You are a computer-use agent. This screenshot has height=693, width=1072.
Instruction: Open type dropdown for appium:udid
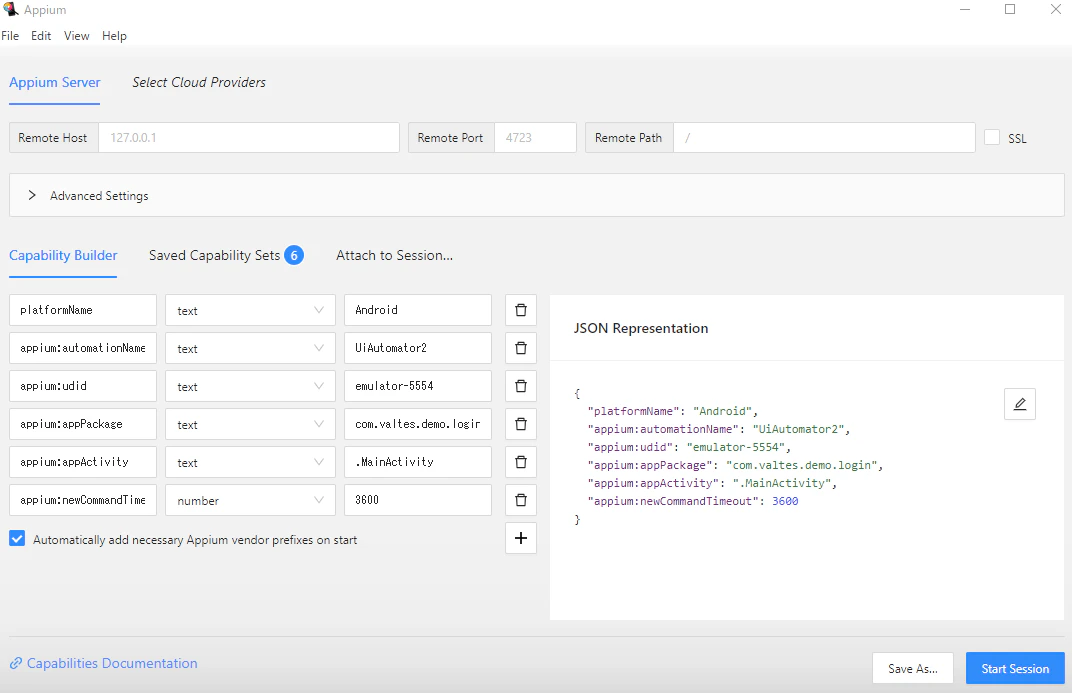point(250,386)
